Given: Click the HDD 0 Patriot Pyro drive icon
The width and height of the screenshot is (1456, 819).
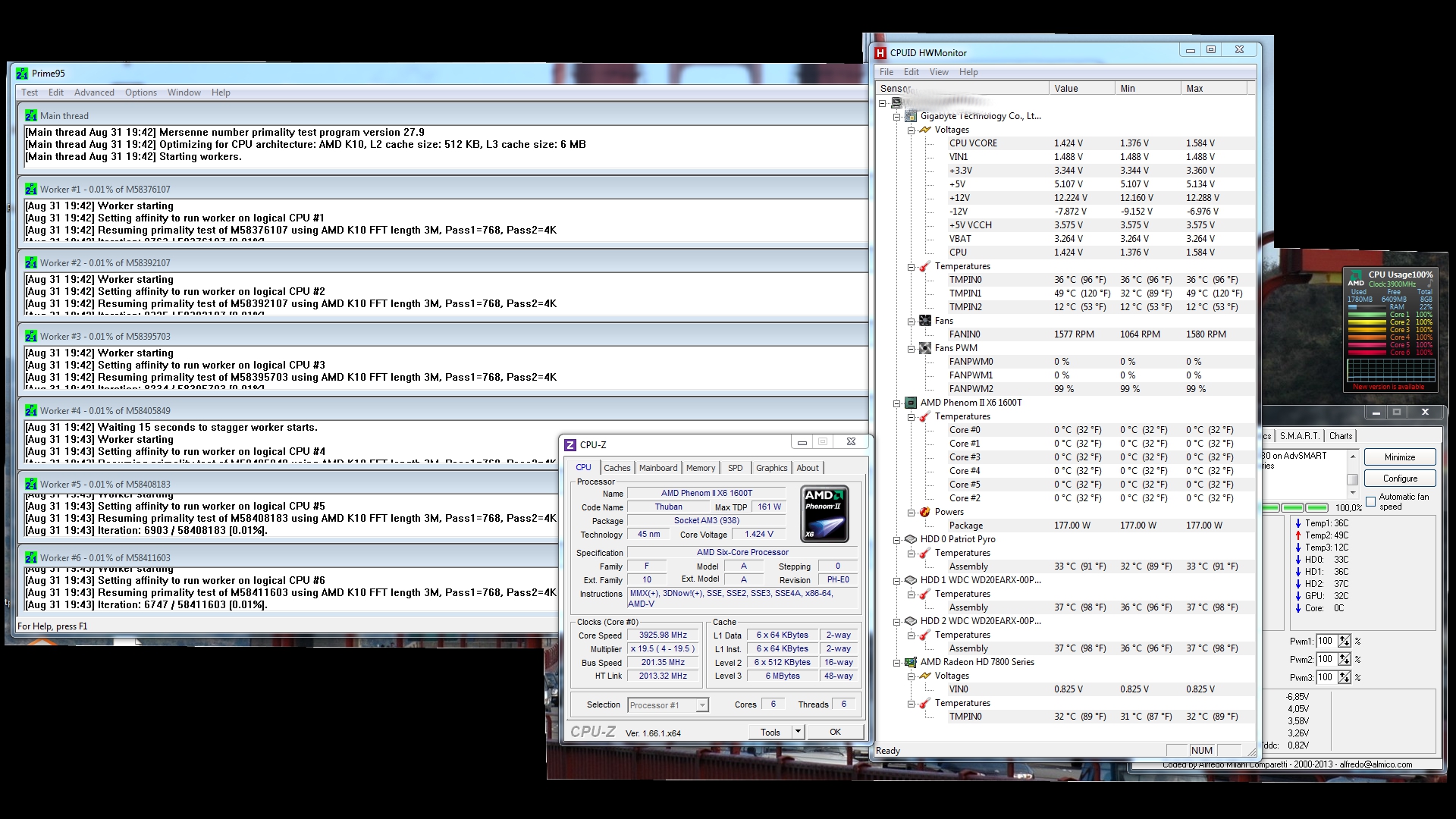Looking at the screenshot, I should 911,539.
